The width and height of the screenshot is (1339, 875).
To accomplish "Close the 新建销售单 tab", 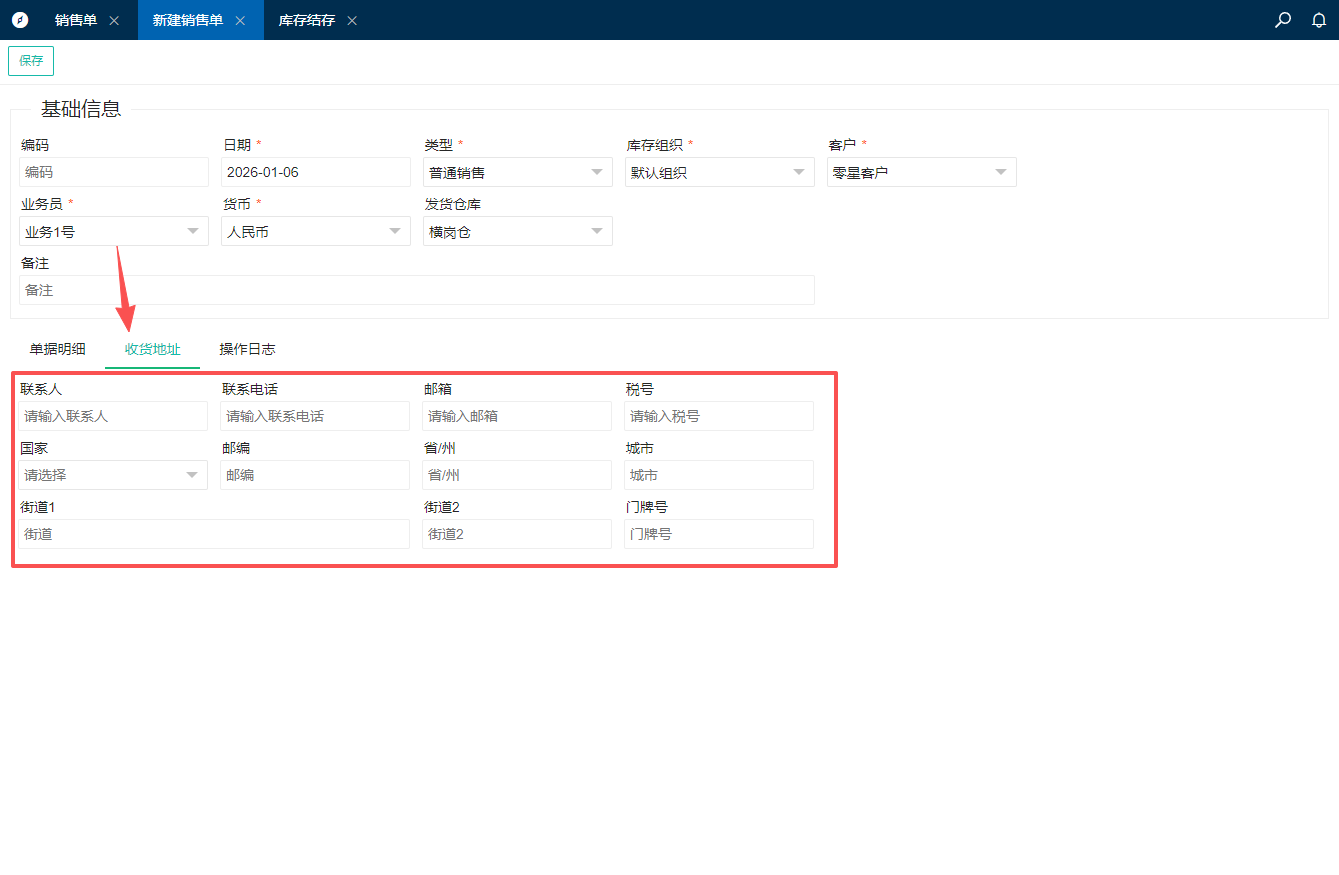I will 240,21.
